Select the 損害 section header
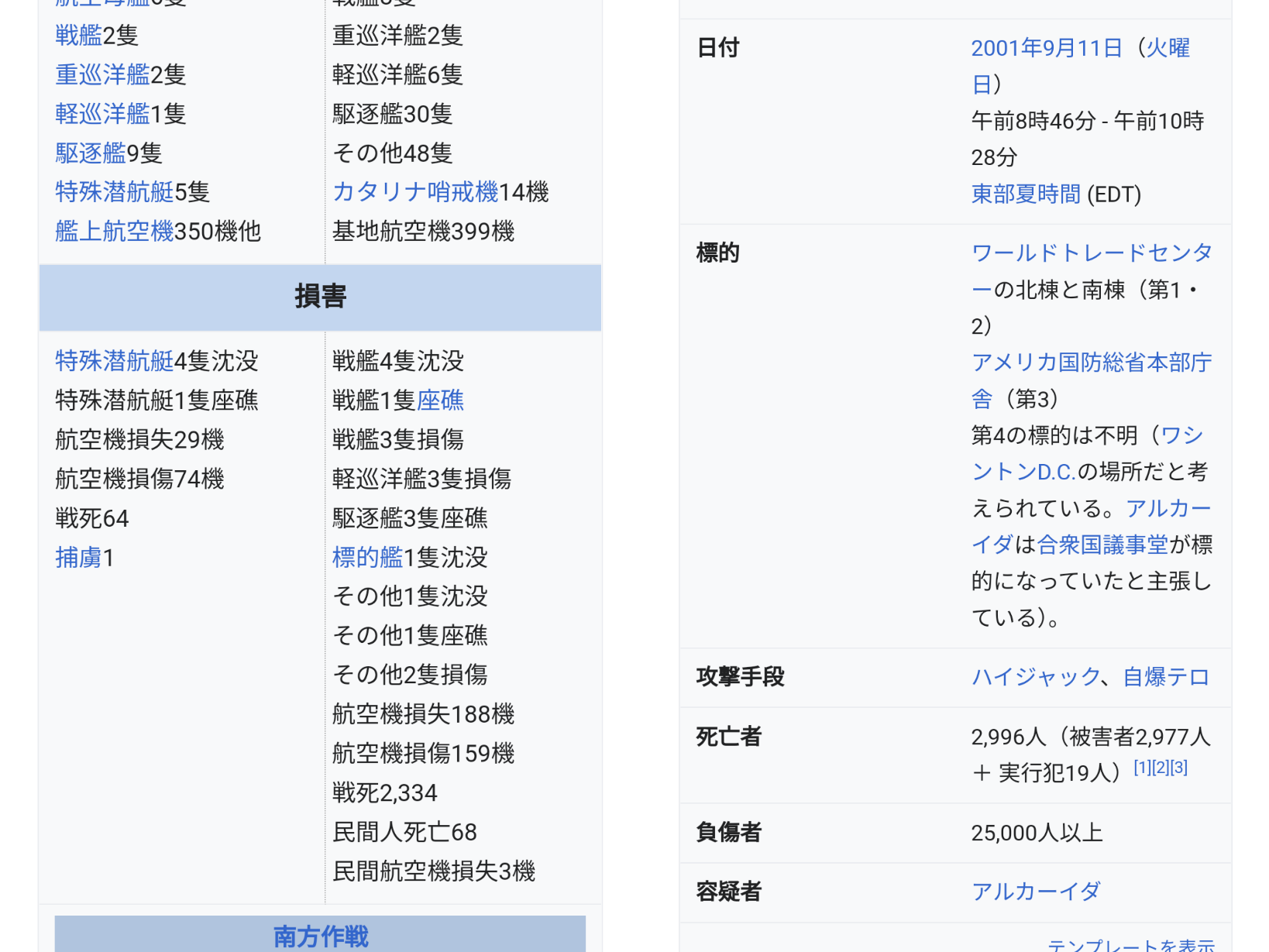The width and height of the screenshot is (1269, 952). [320, 297]
